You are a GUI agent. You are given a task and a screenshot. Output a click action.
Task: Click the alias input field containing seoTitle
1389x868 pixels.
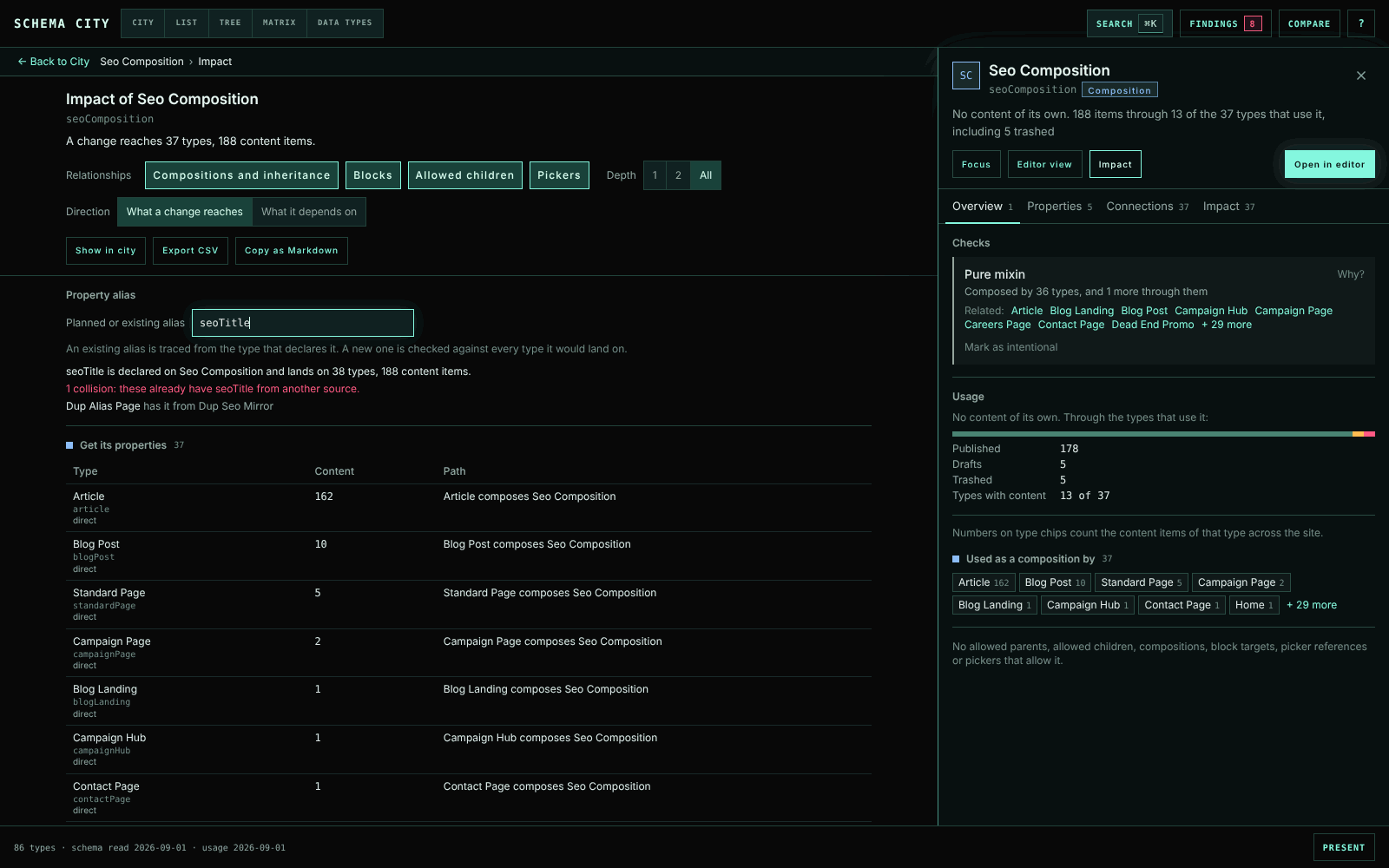click(303, 323)
